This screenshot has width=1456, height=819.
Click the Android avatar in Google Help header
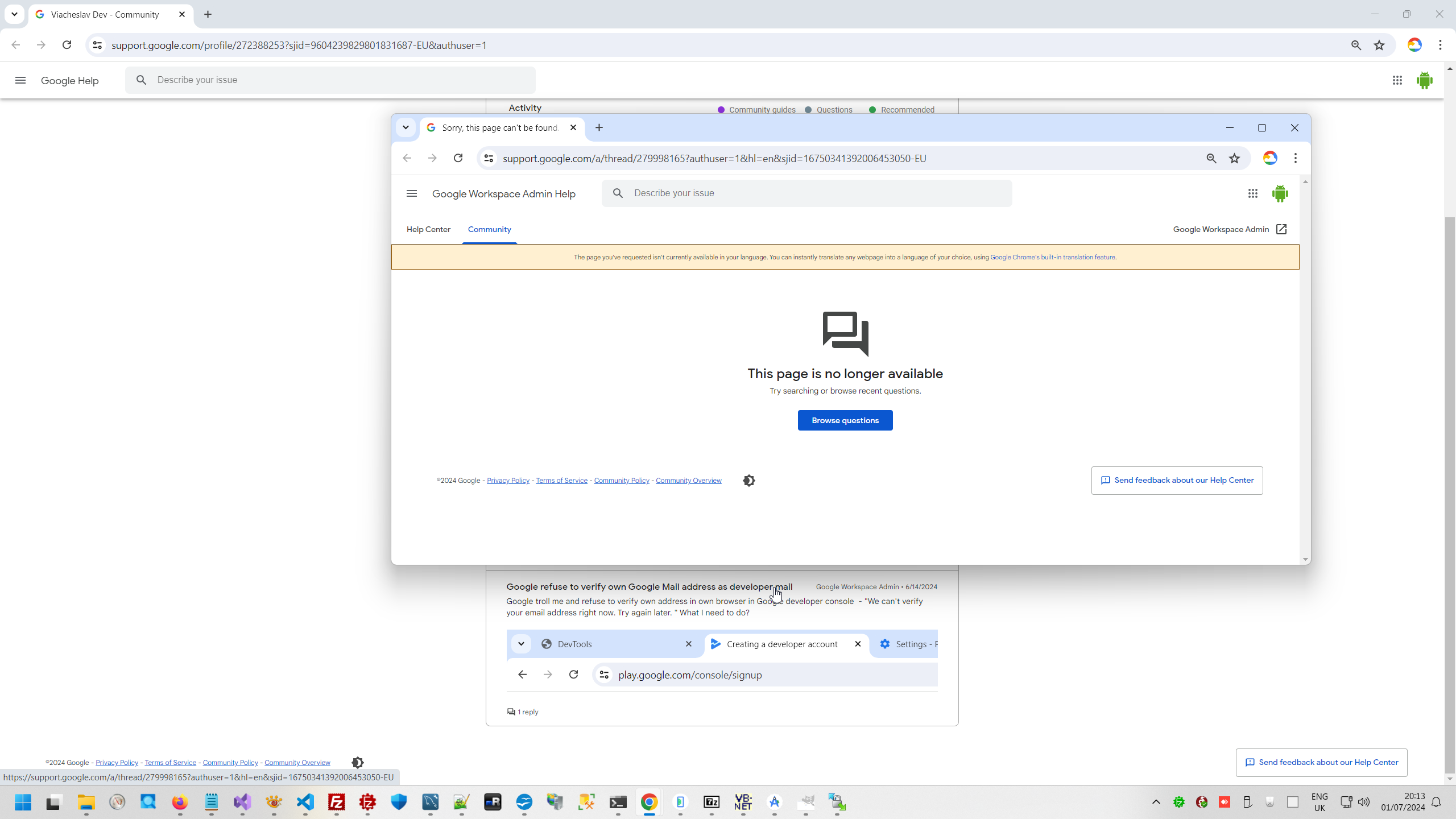(x=1424, y=80)
